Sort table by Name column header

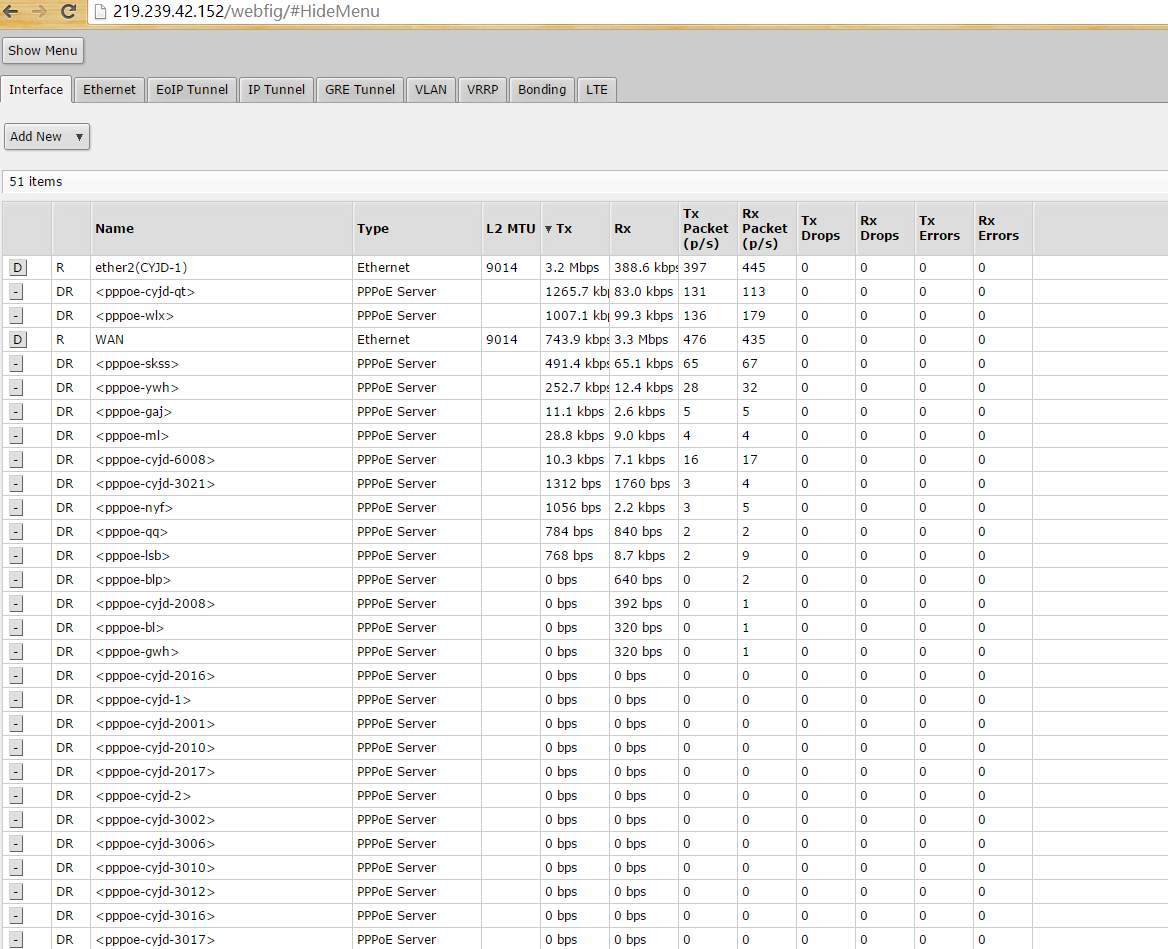point(221,229)
